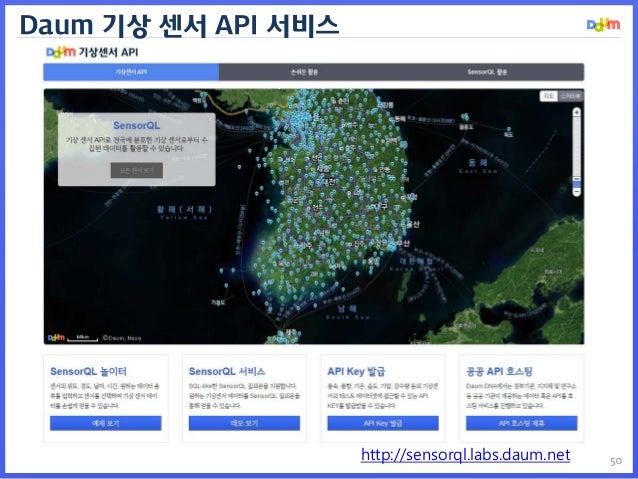
Task: Click the 울릉도 island sensor pin
Action: (465, 118)
